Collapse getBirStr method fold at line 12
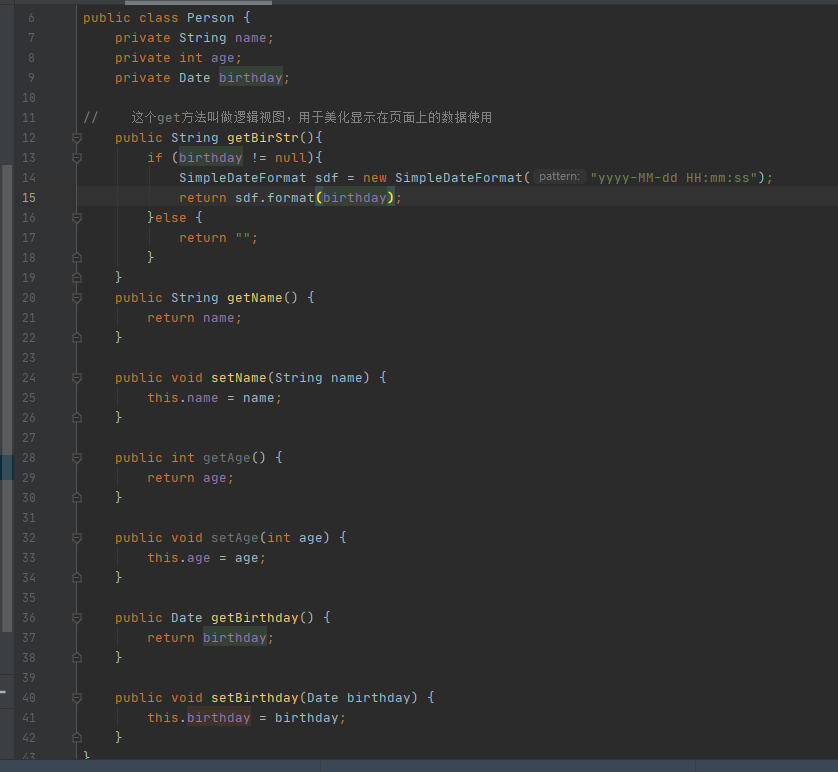Screen dimensions: 838x772 (x=76, y=138)
